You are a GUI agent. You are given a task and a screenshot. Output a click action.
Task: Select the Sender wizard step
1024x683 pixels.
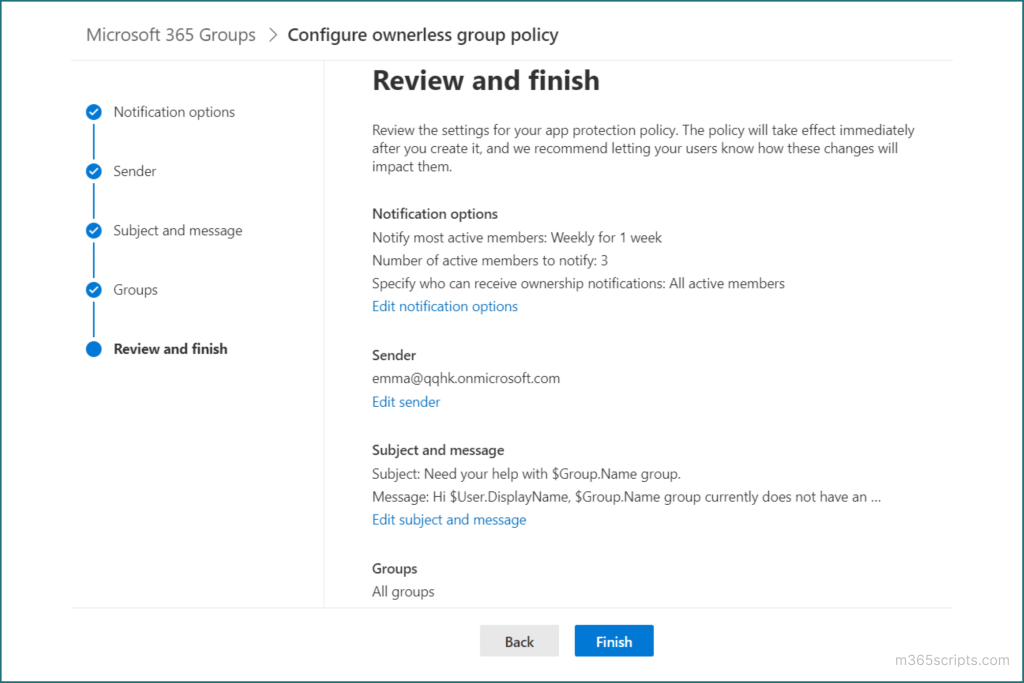pyautogui.click(x=136, y=171)
